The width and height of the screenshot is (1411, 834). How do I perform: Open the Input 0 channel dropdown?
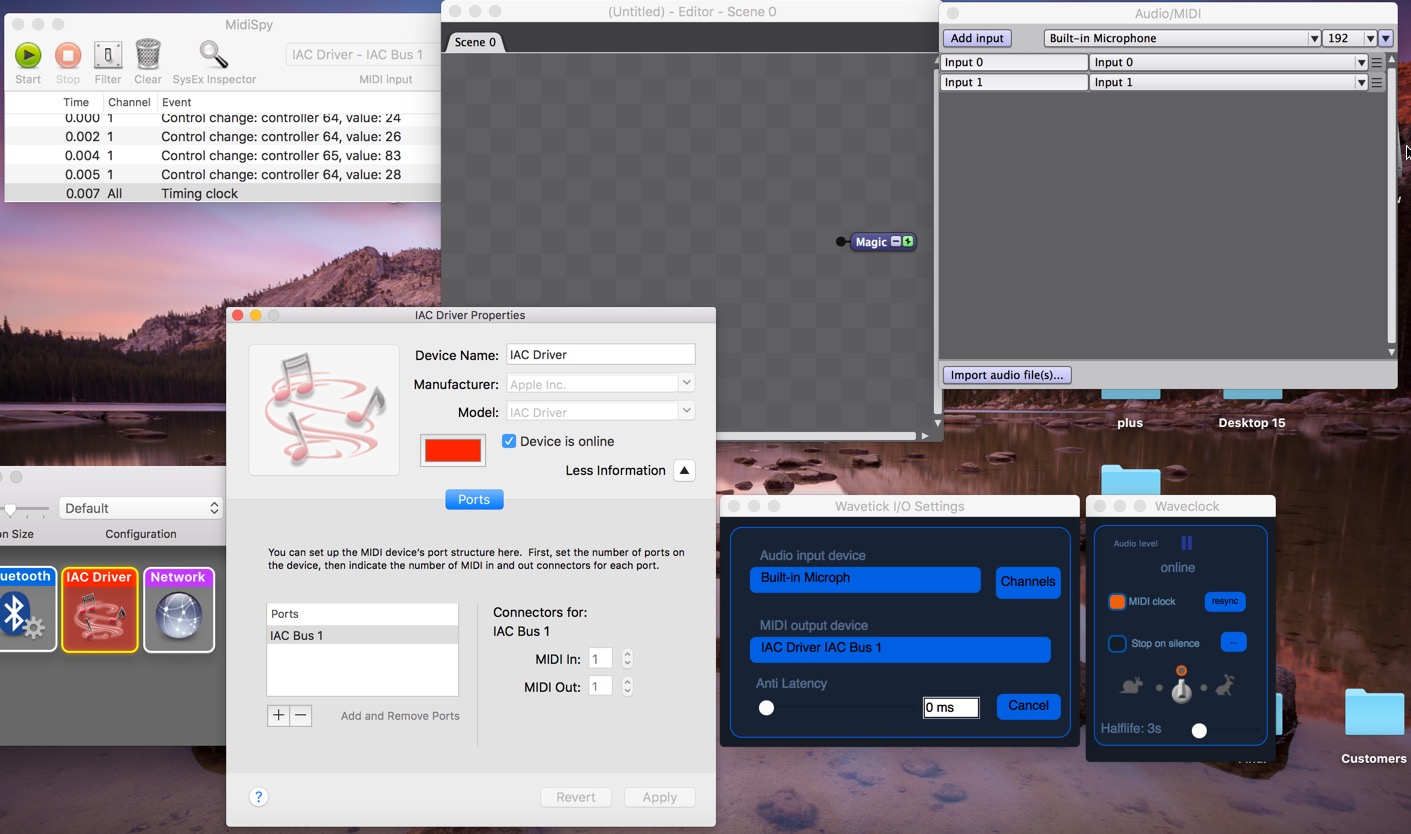[1228, 62]
